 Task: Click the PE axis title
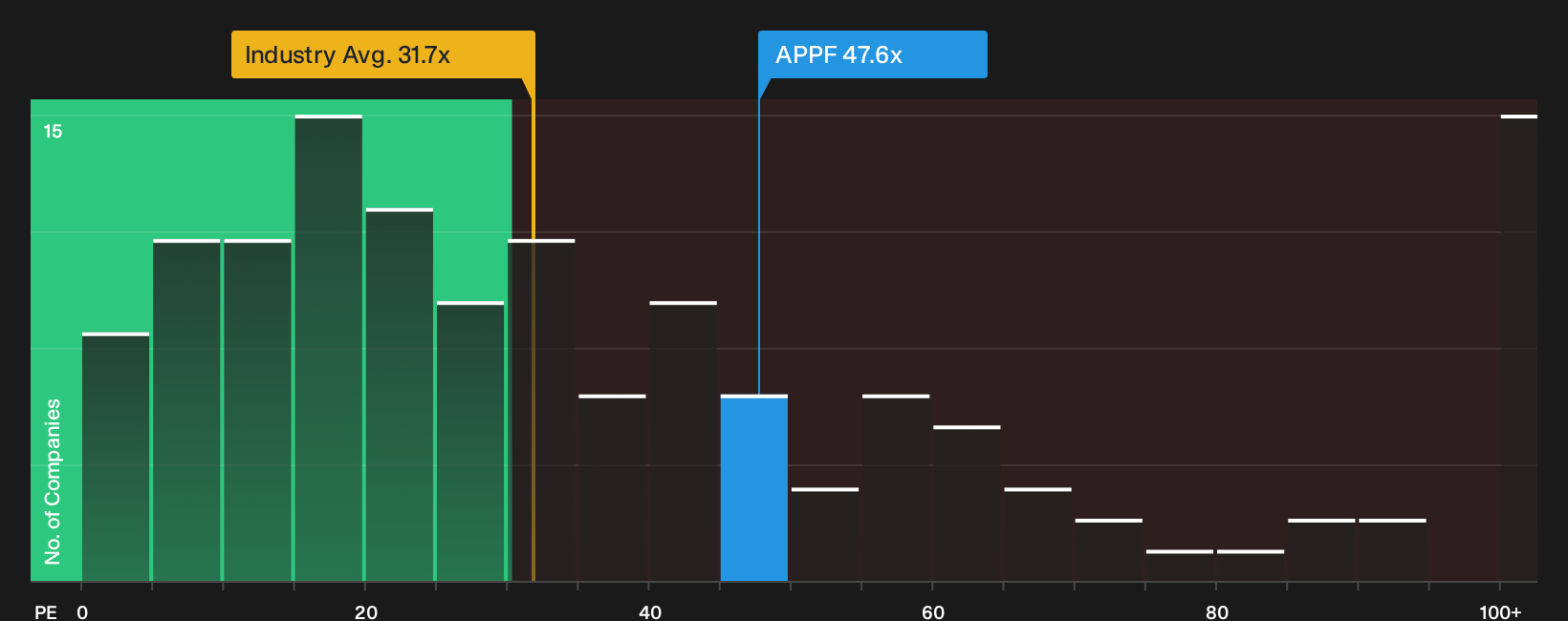(x=46, y=611)
